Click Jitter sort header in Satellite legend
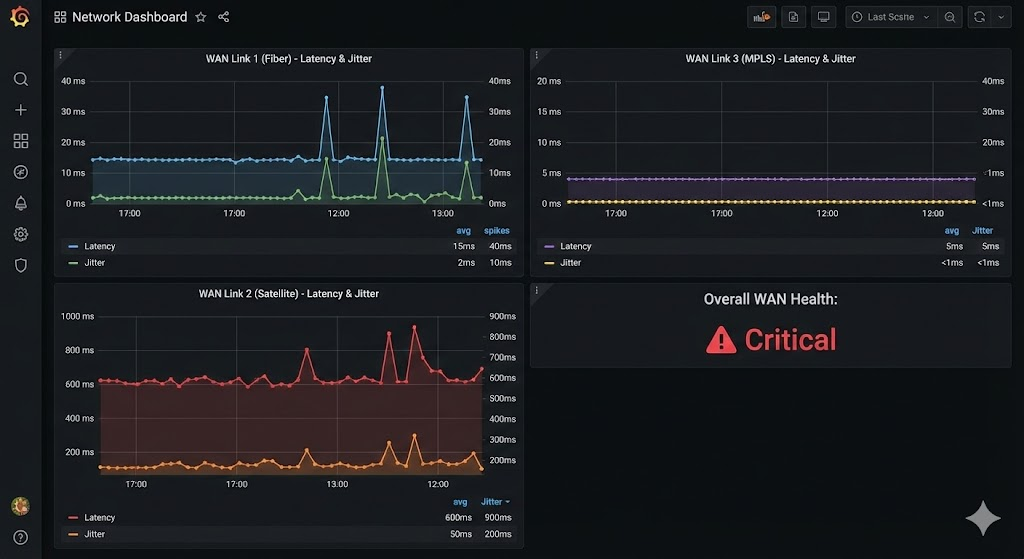The image size is (1024, 559). click(495, 502)
